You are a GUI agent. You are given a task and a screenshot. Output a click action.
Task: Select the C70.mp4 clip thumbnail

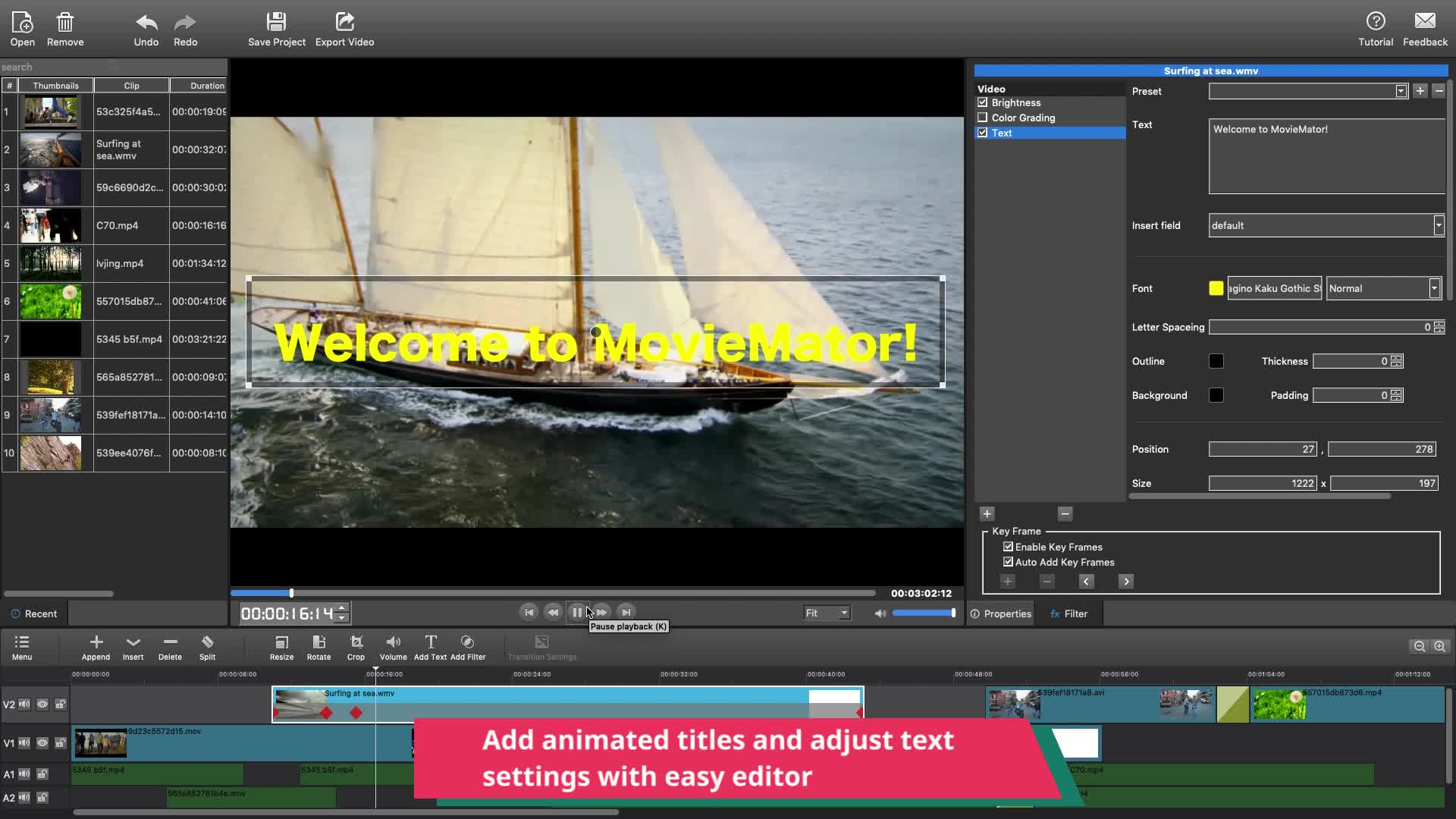pos(50,225)
